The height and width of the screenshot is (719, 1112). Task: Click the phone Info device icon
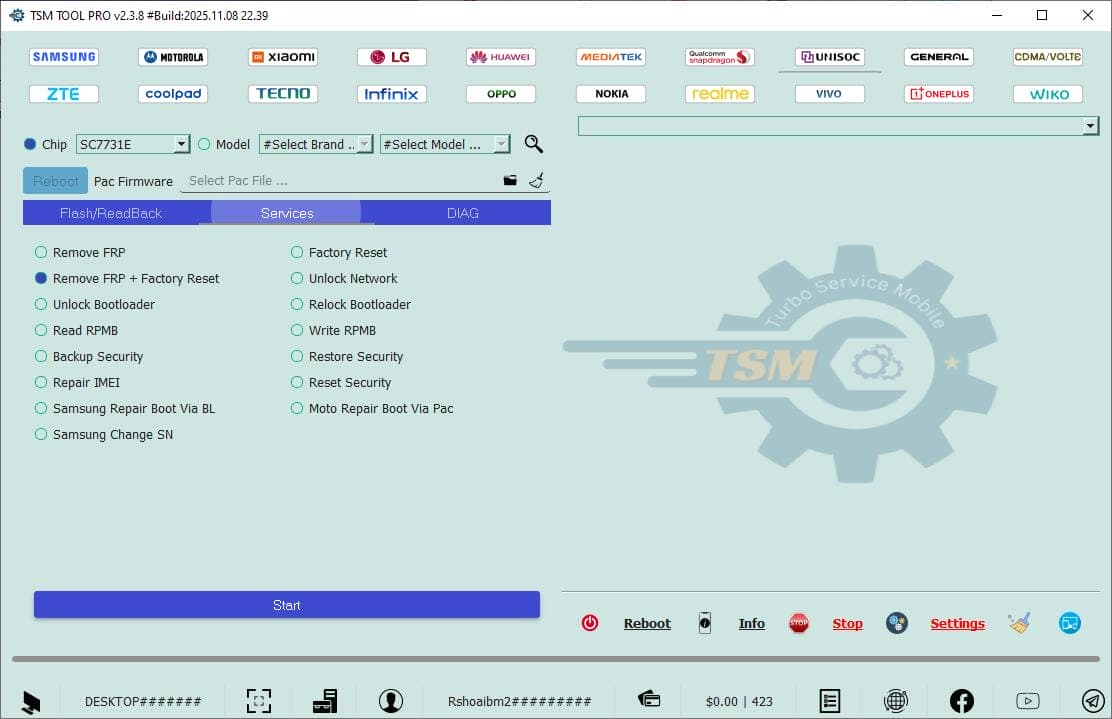tap(705, 623)
